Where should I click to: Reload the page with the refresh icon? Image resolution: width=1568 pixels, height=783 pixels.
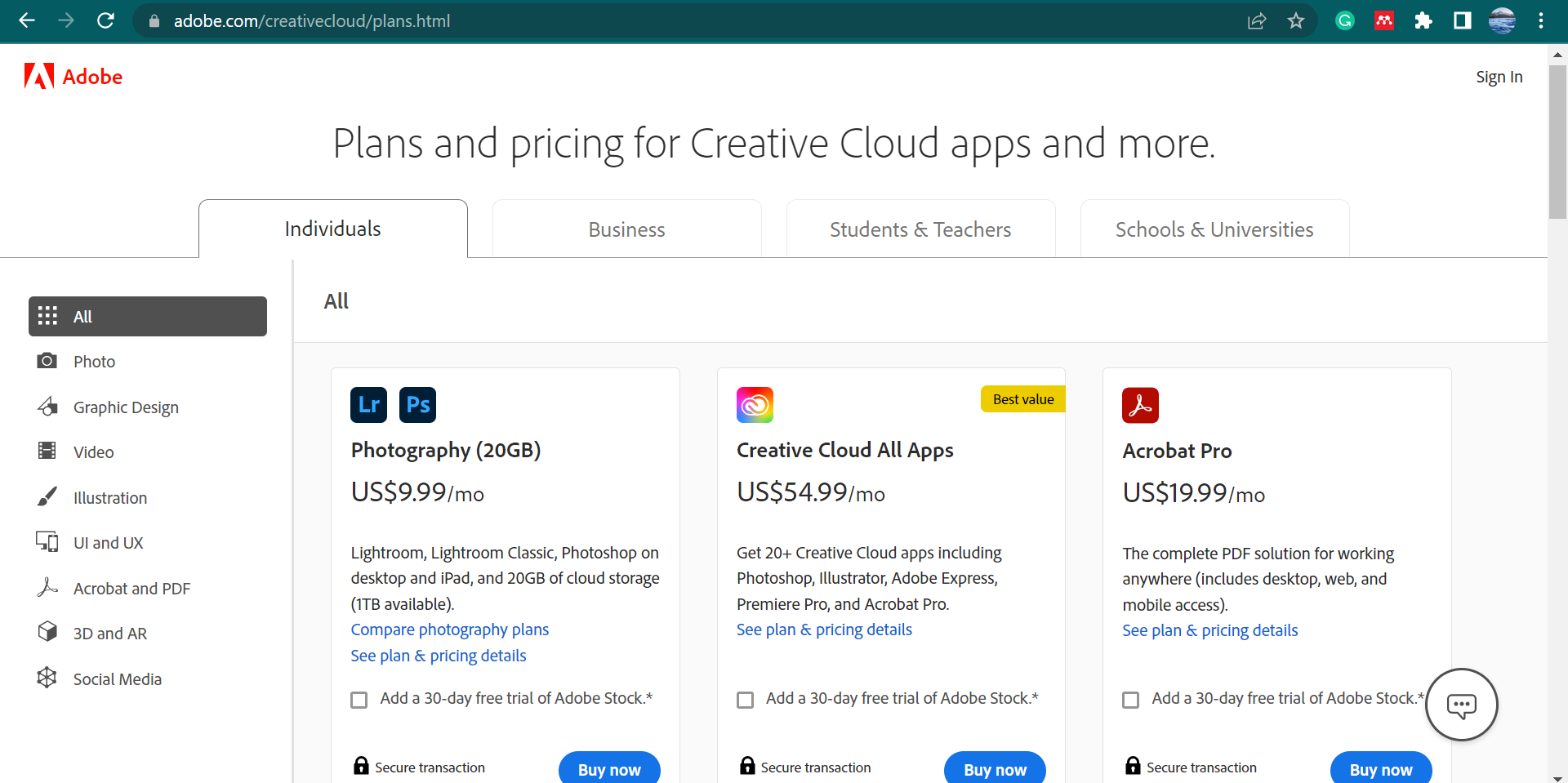pyautogui.click(x=105, y=20)
